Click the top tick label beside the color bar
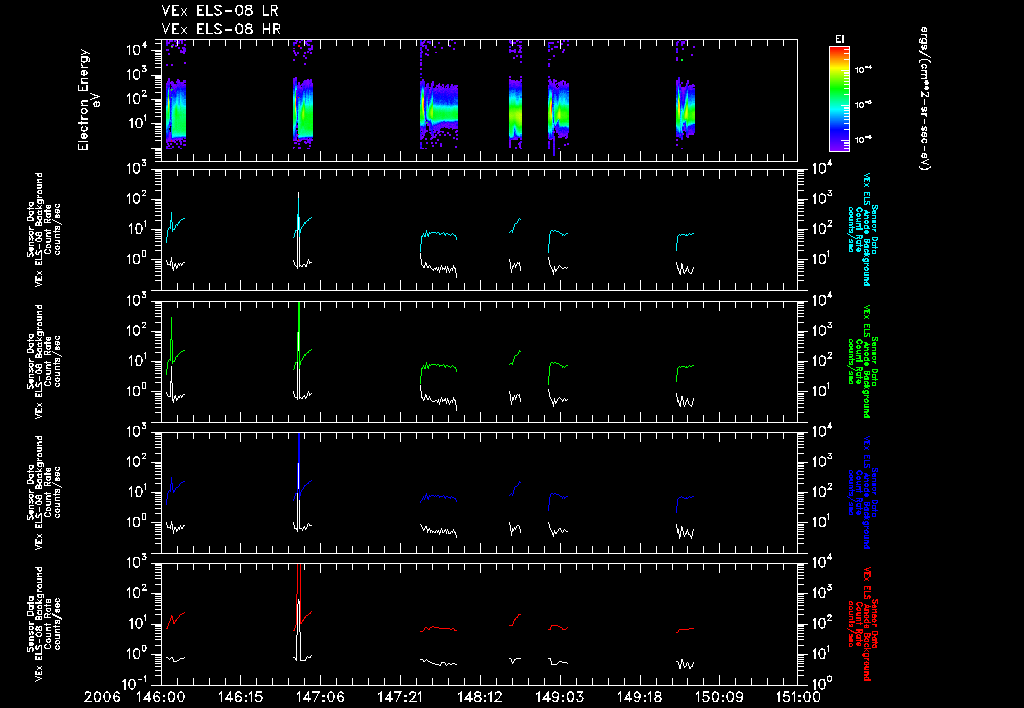This screenshot has width=1024, height=708. pos(863,69)
